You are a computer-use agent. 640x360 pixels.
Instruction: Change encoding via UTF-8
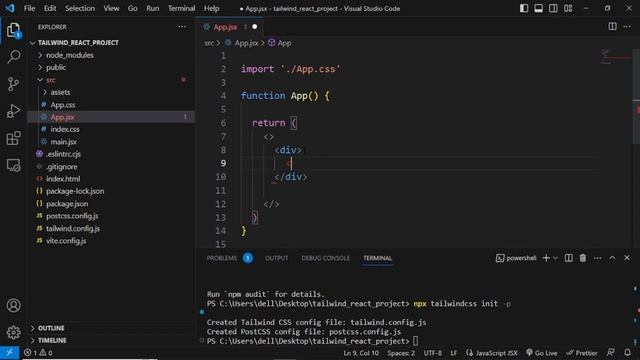tap(433, 353)
